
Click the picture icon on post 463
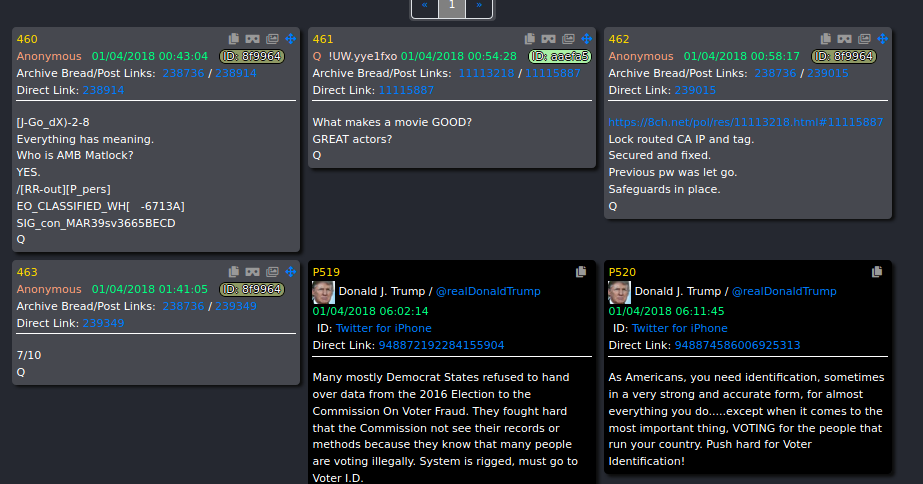(272, 272)
